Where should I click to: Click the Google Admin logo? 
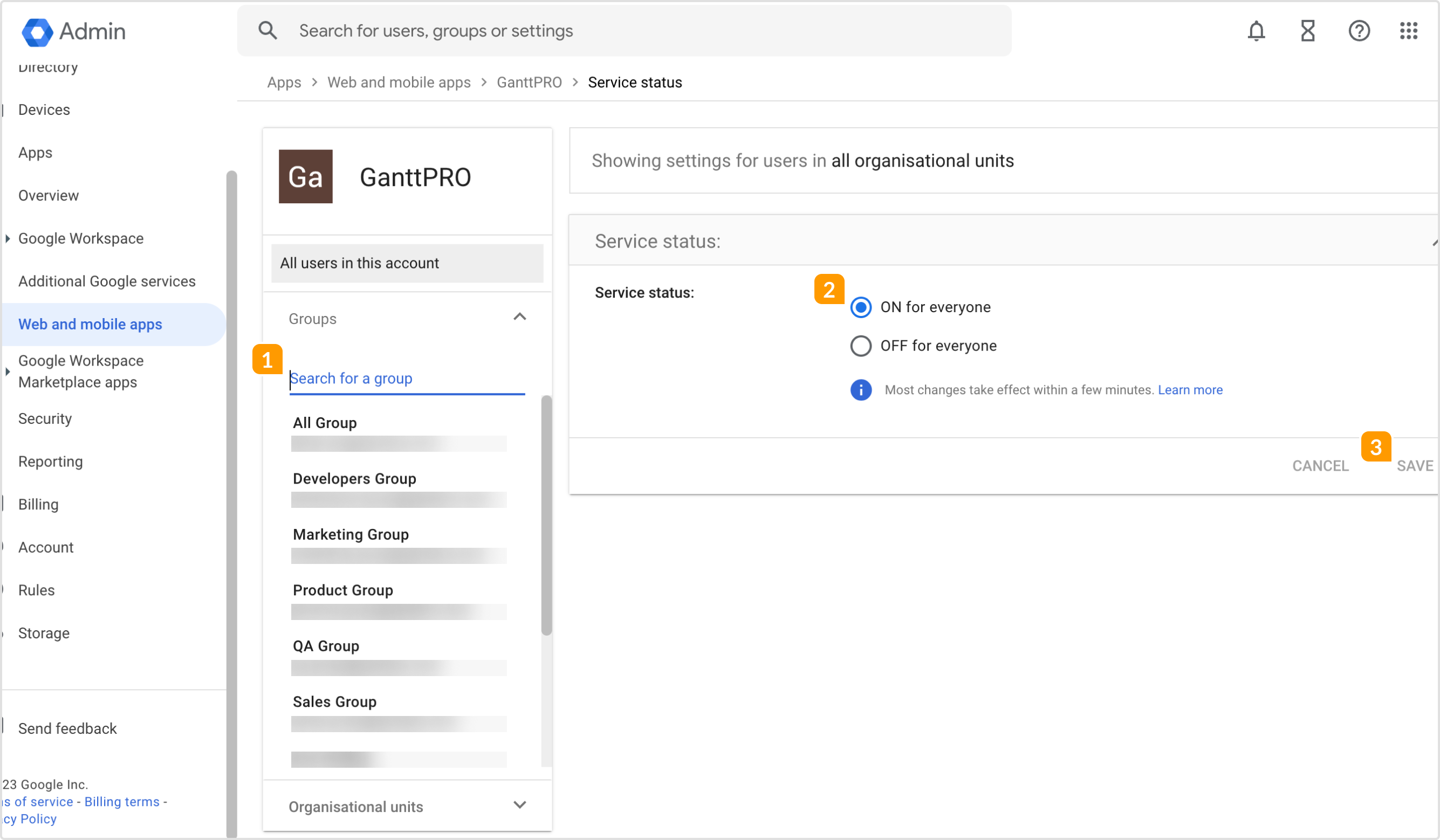(73, 31)
